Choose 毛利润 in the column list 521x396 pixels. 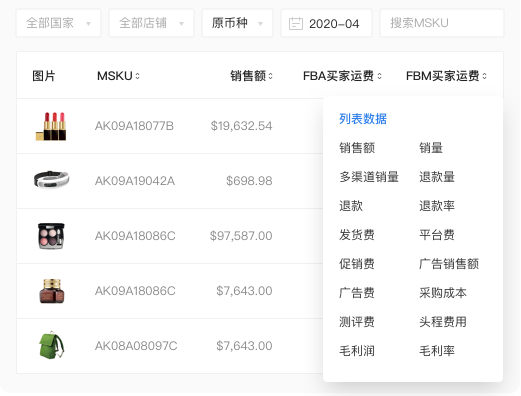(x=357, y=351)
